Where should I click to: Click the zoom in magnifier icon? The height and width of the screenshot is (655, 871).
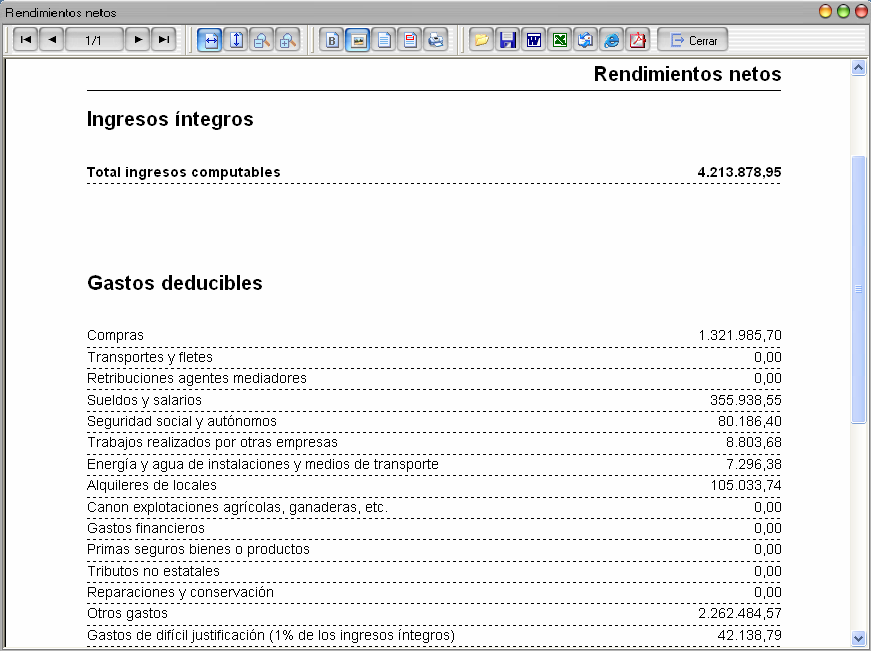tap(288, 41)
